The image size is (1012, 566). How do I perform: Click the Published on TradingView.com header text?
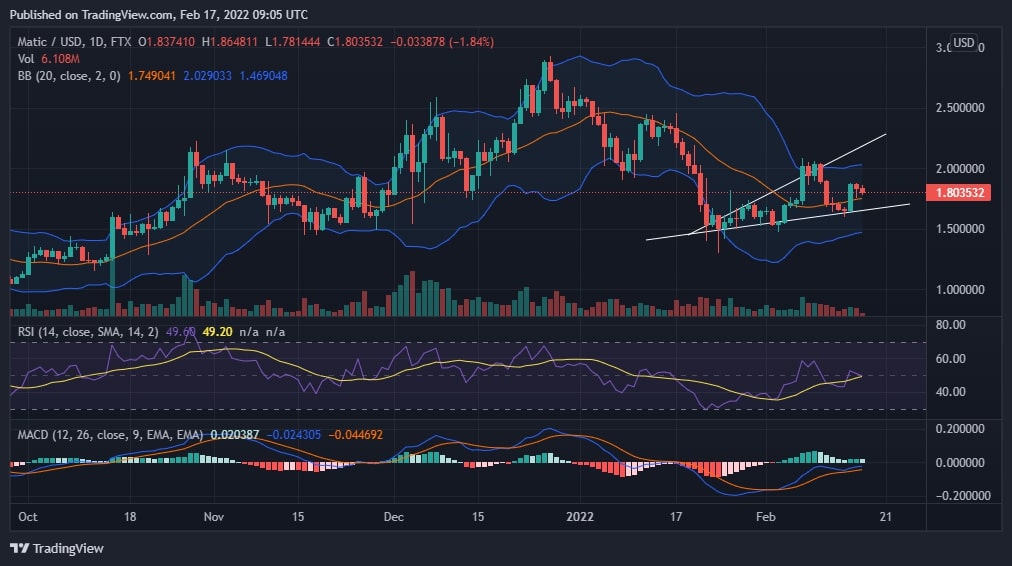click(159, 14)
